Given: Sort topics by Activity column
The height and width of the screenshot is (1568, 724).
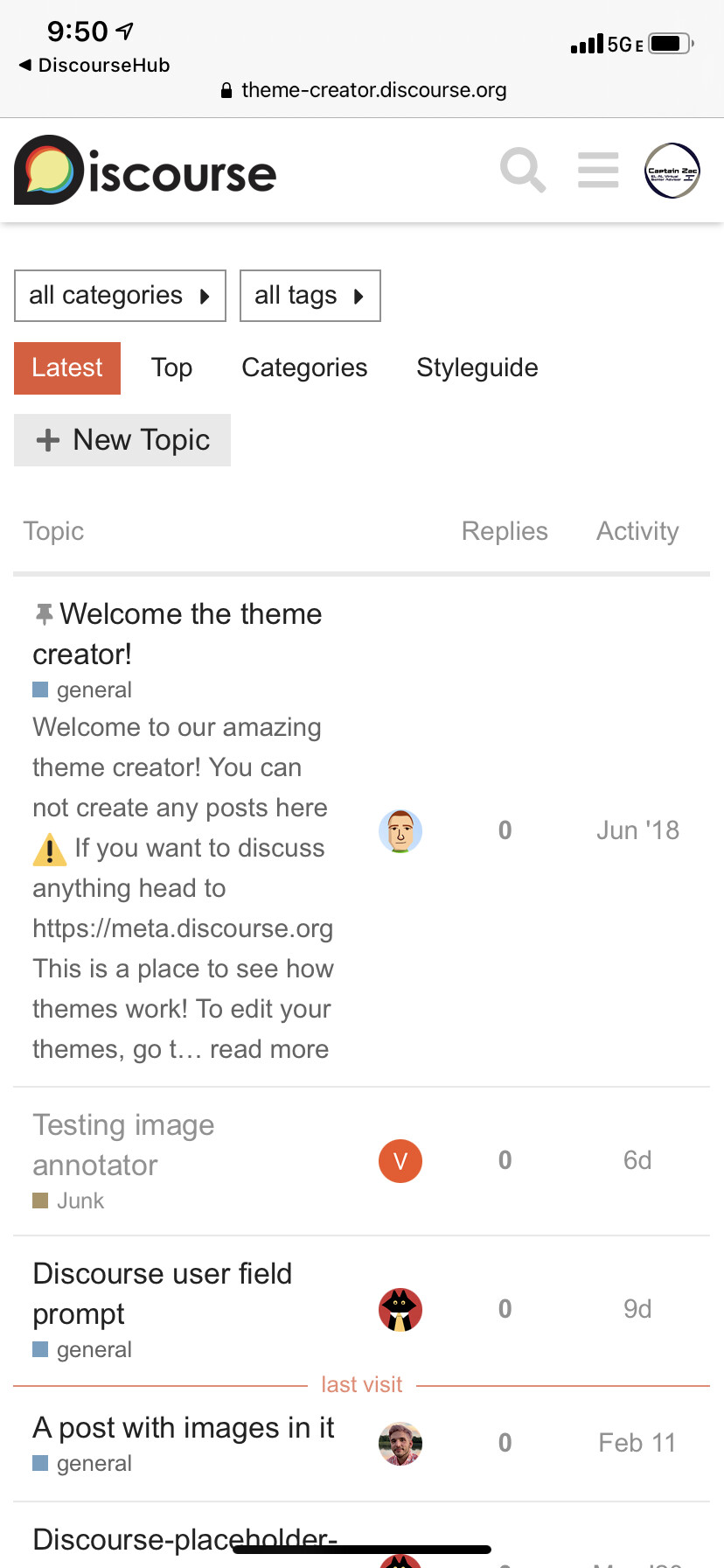Looking at the screenshot, I should pyautogui.click(x=637, y=531).
